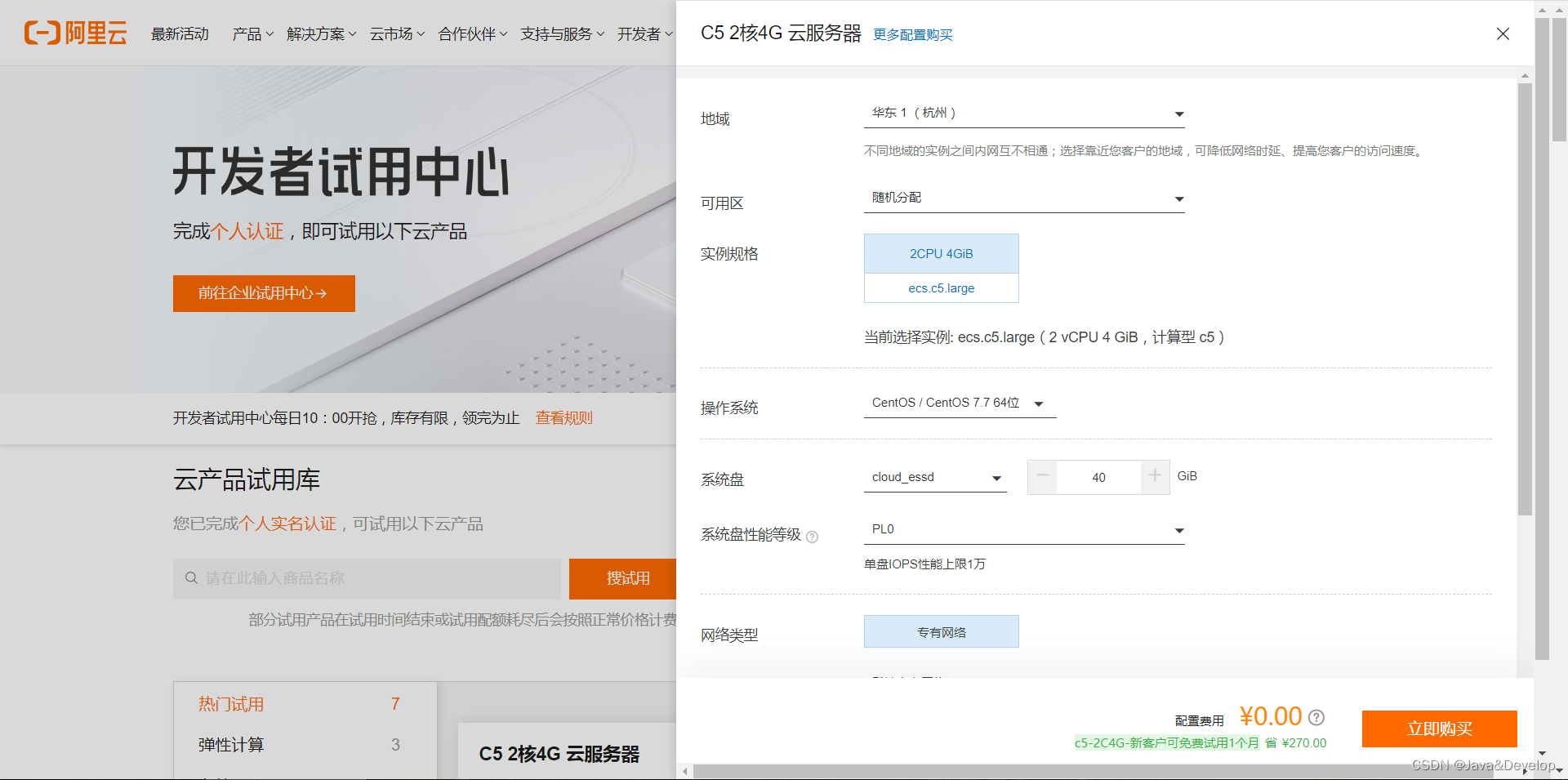1568x780 pixels.
Task: Open the cloud_essd system disk type dropdown
Action: pos(935,478)
